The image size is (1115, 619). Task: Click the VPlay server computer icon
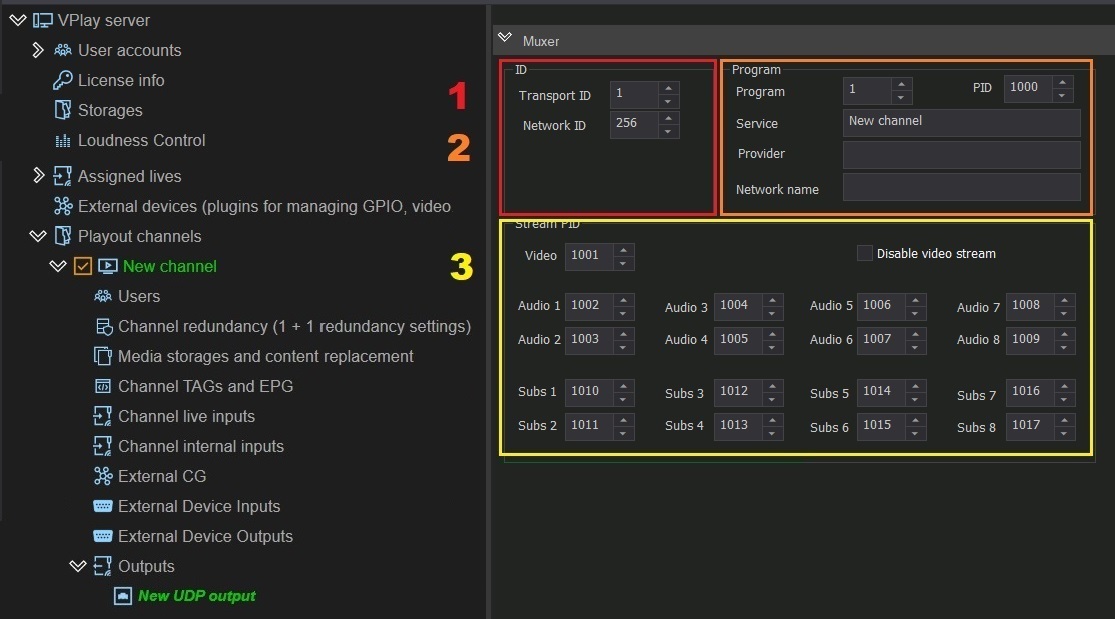point(43,21)
